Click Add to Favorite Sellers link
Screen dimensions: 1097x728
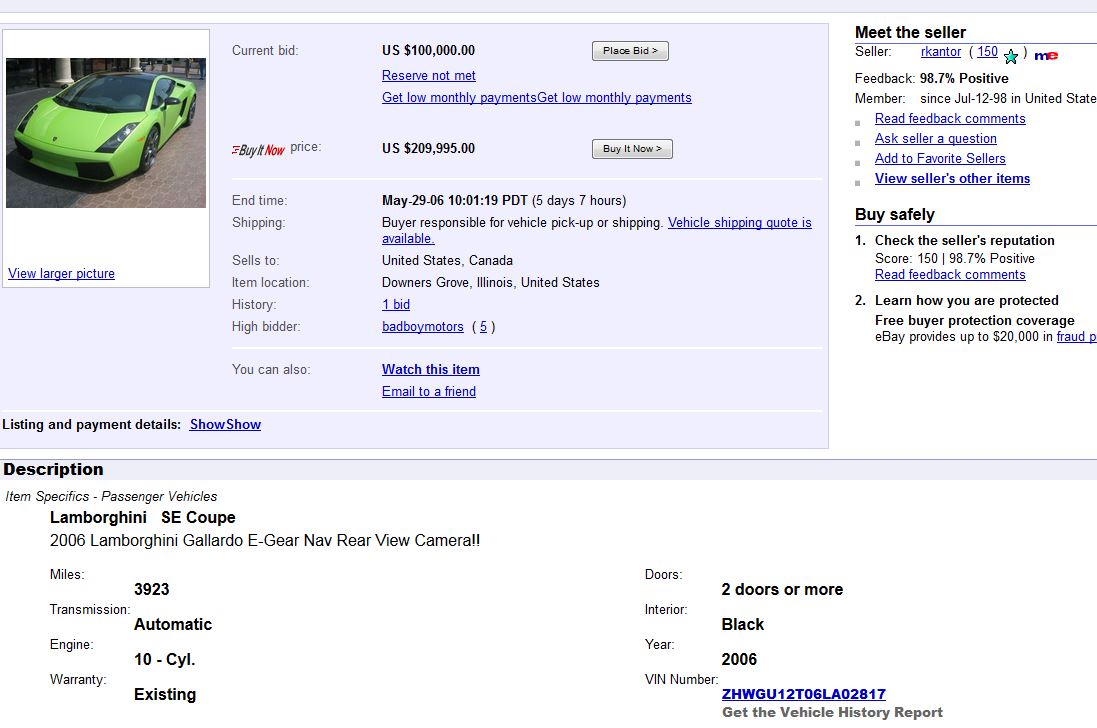pyautogui.click(x=940, y=159)
